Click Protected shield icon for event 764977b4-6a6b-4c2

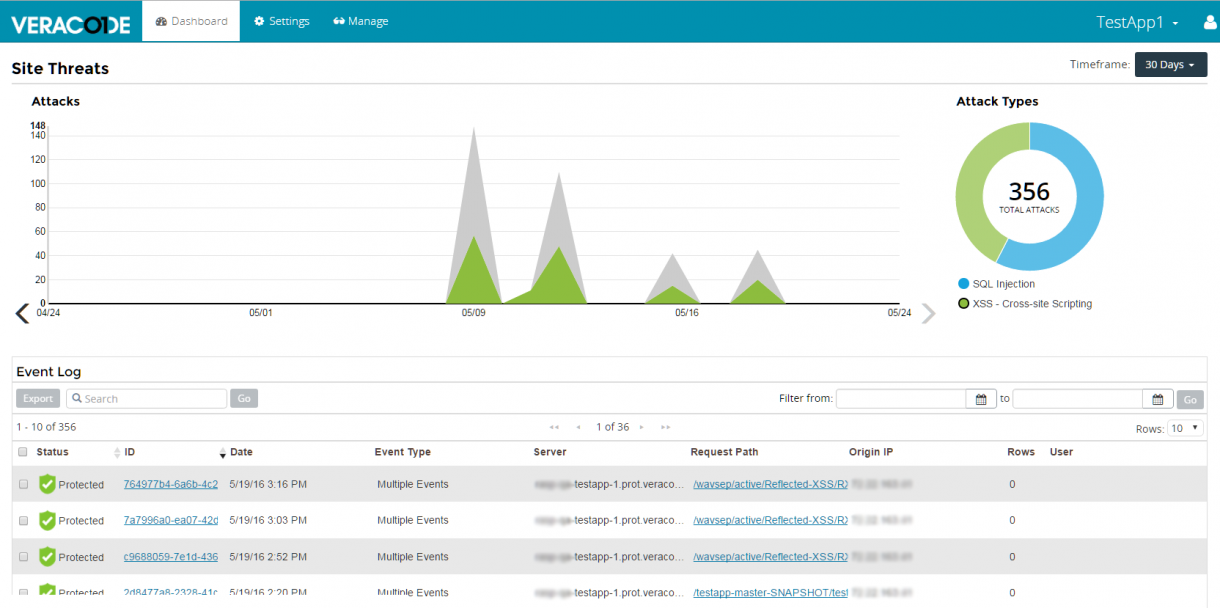pyautogui.click(x=47, y=484)
